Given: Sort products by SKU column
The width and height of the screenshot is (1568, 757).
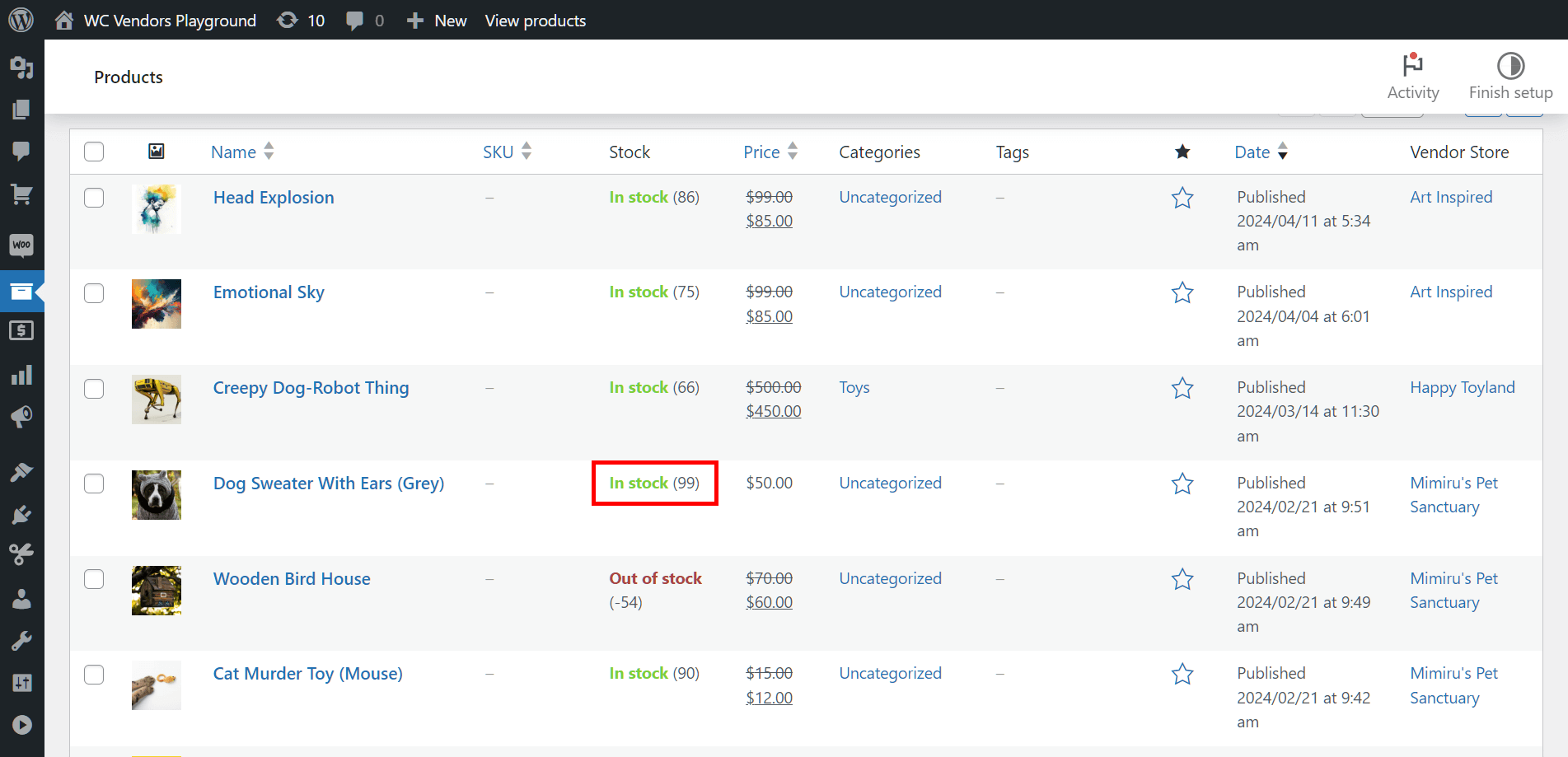Looking at the screenshot, I should [507, 152].
